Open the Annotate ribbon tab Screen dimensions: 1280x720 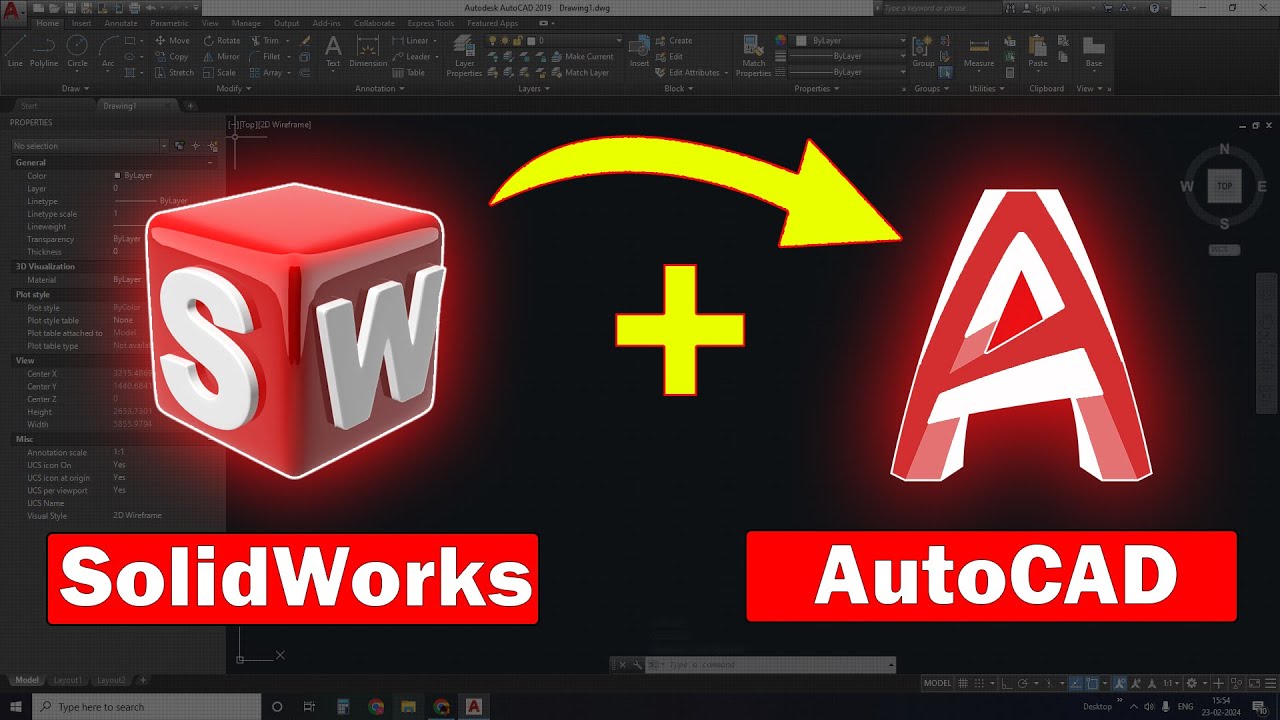(121, 23)
